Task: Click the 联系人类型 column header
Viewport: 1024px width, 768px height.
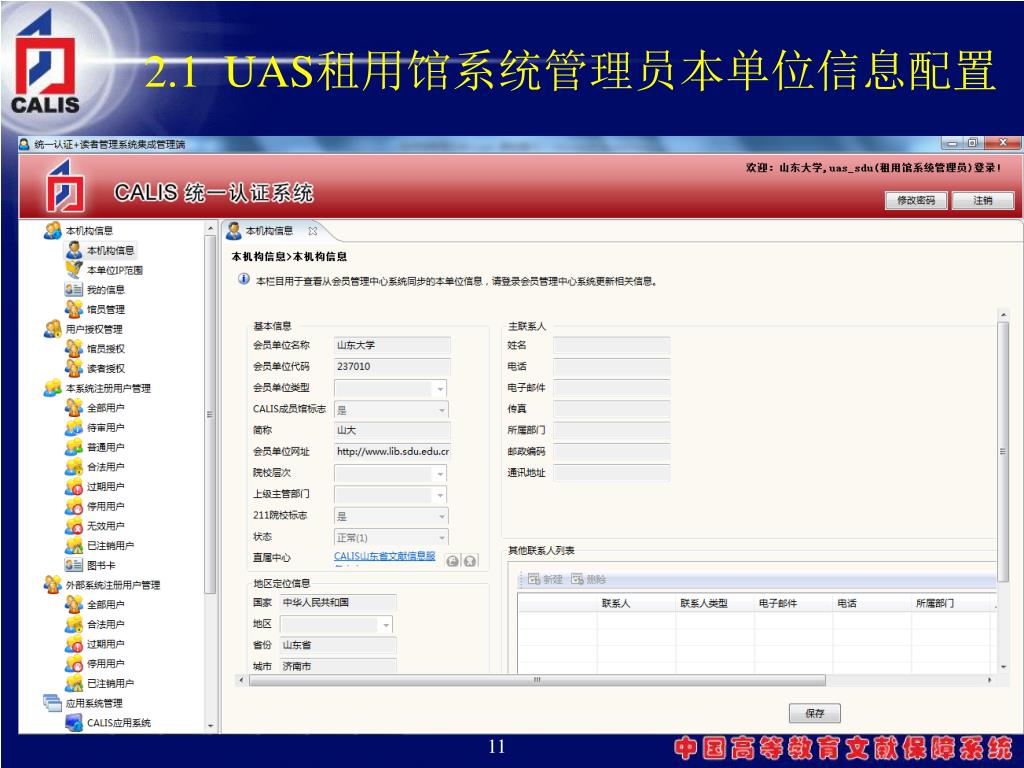Action: point(703,603)
